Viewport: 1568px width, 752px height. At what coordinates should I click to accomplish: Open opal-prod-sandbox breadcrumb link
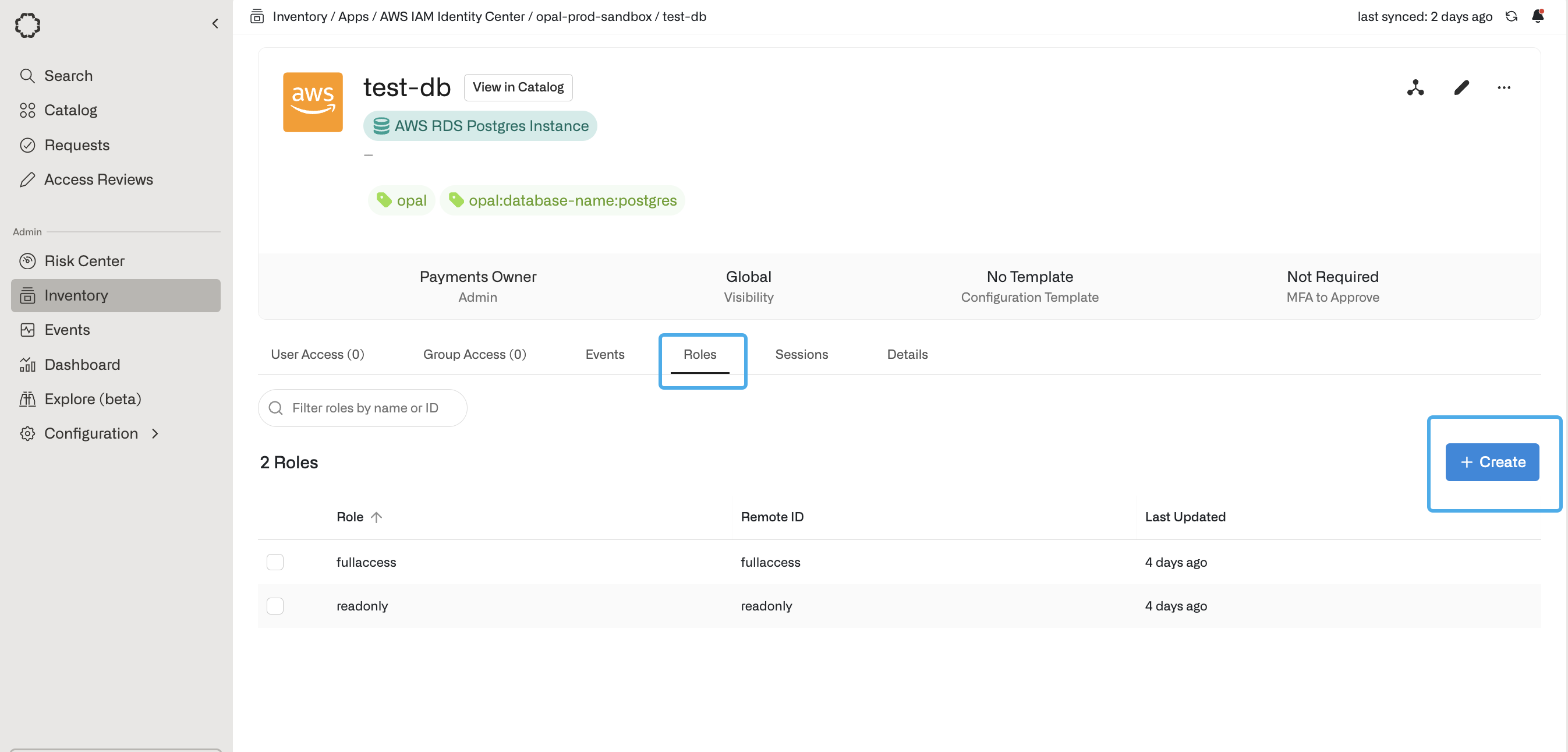[x=593, y=16]
